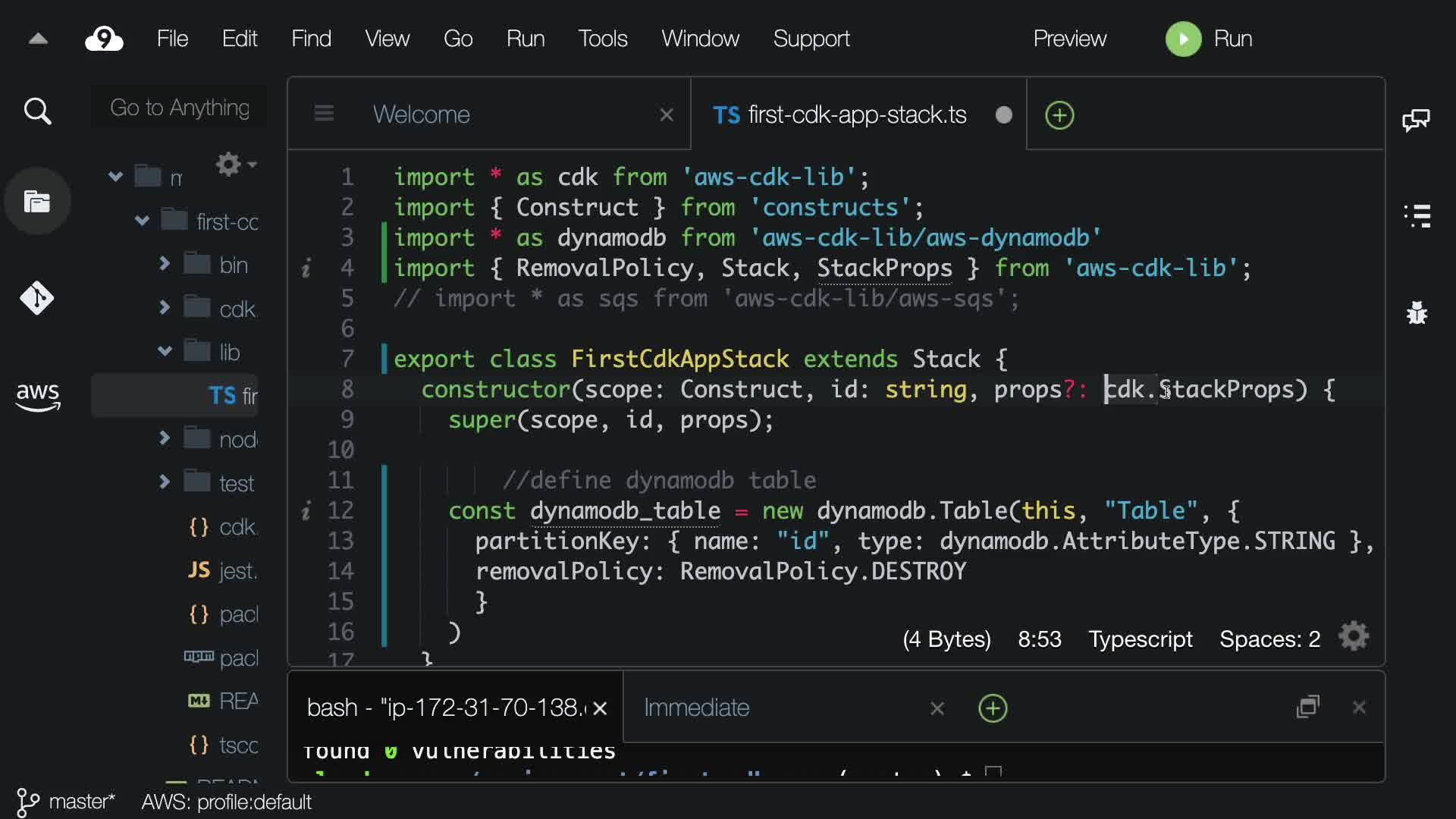1456x819 pixels.
Task: Click the green Run button
Action: click(x=1183, y=39)
